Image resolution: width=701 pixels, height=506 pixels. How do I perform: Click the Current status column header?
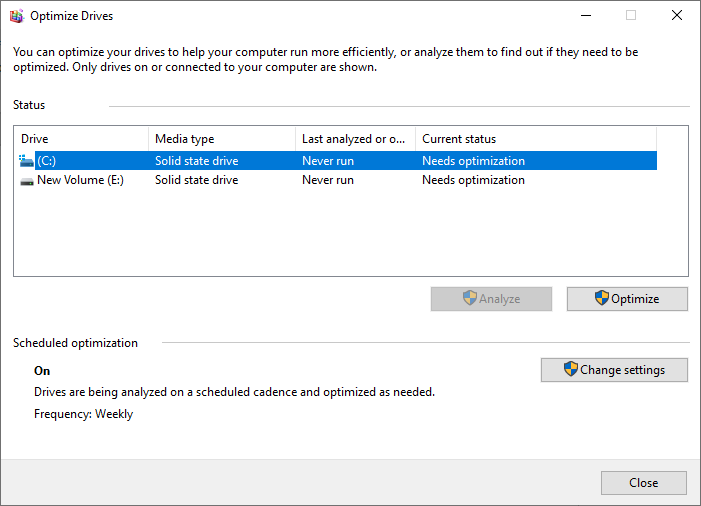[536, 139]
